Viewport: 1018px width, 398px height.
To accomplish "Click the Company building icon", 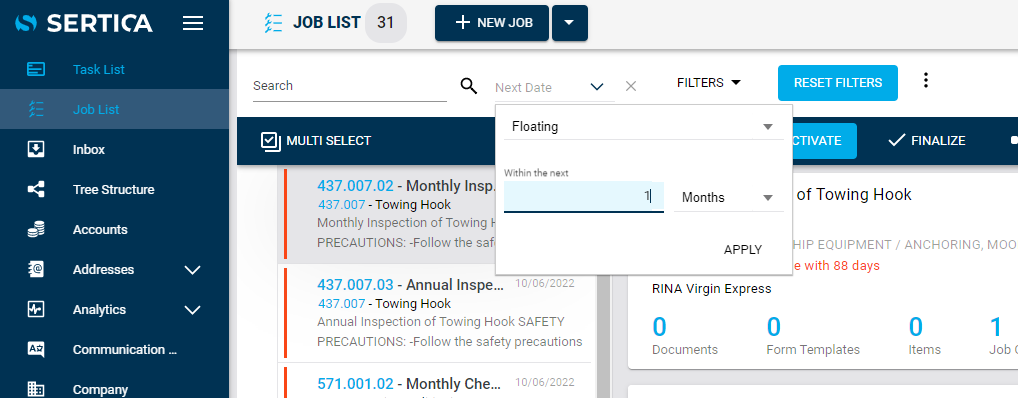I will pos(36,390).
